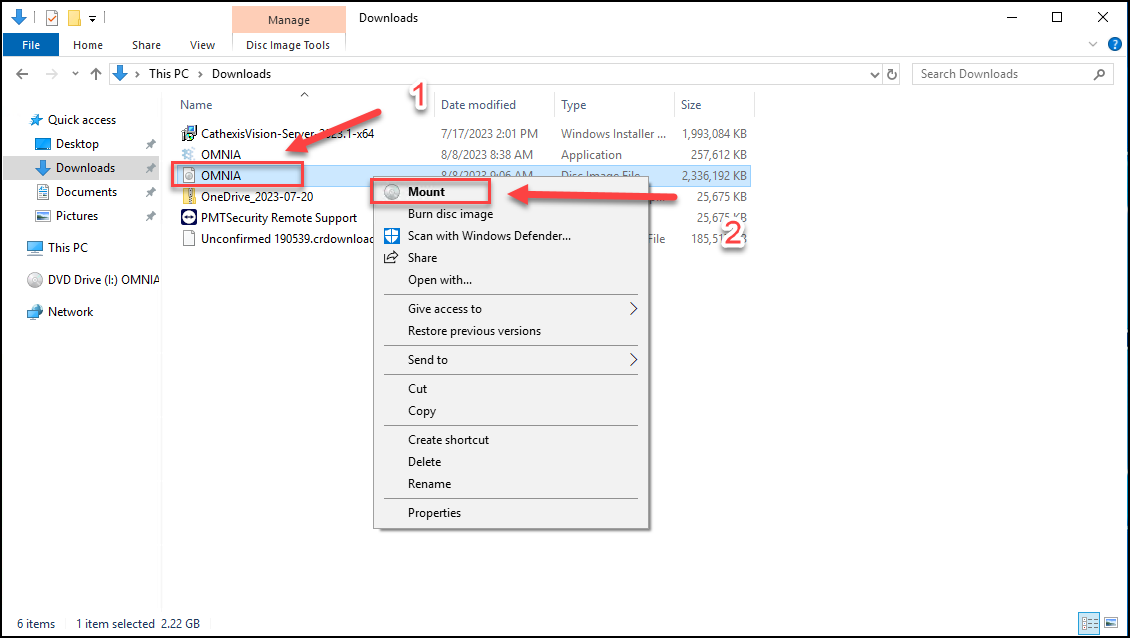Select Downloads in the navigation pane
This screenshot has width=1130, height=638.
pos(85,168)
